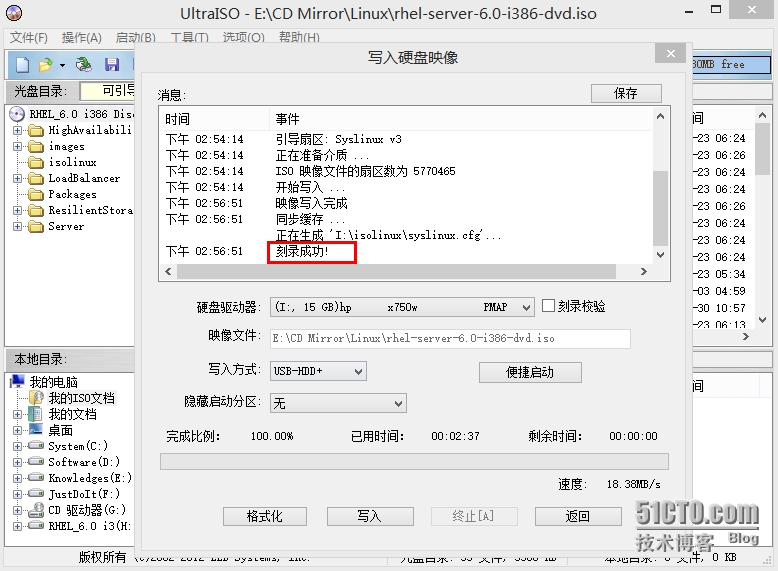Click the 便捷启动 button
The width and height of the screenshot is (778, 571).
(x=530, y=372)
